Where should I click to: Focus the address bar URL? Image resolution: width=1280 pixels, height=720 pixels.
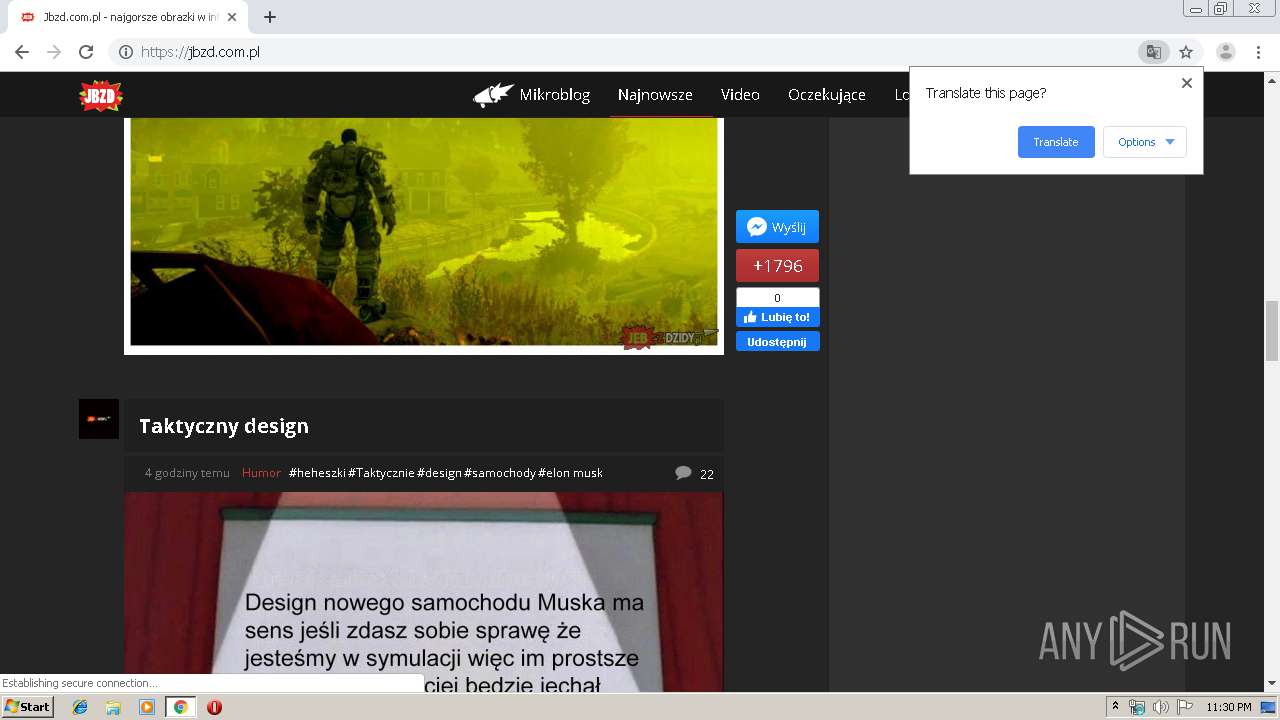(x=200, y=52)
